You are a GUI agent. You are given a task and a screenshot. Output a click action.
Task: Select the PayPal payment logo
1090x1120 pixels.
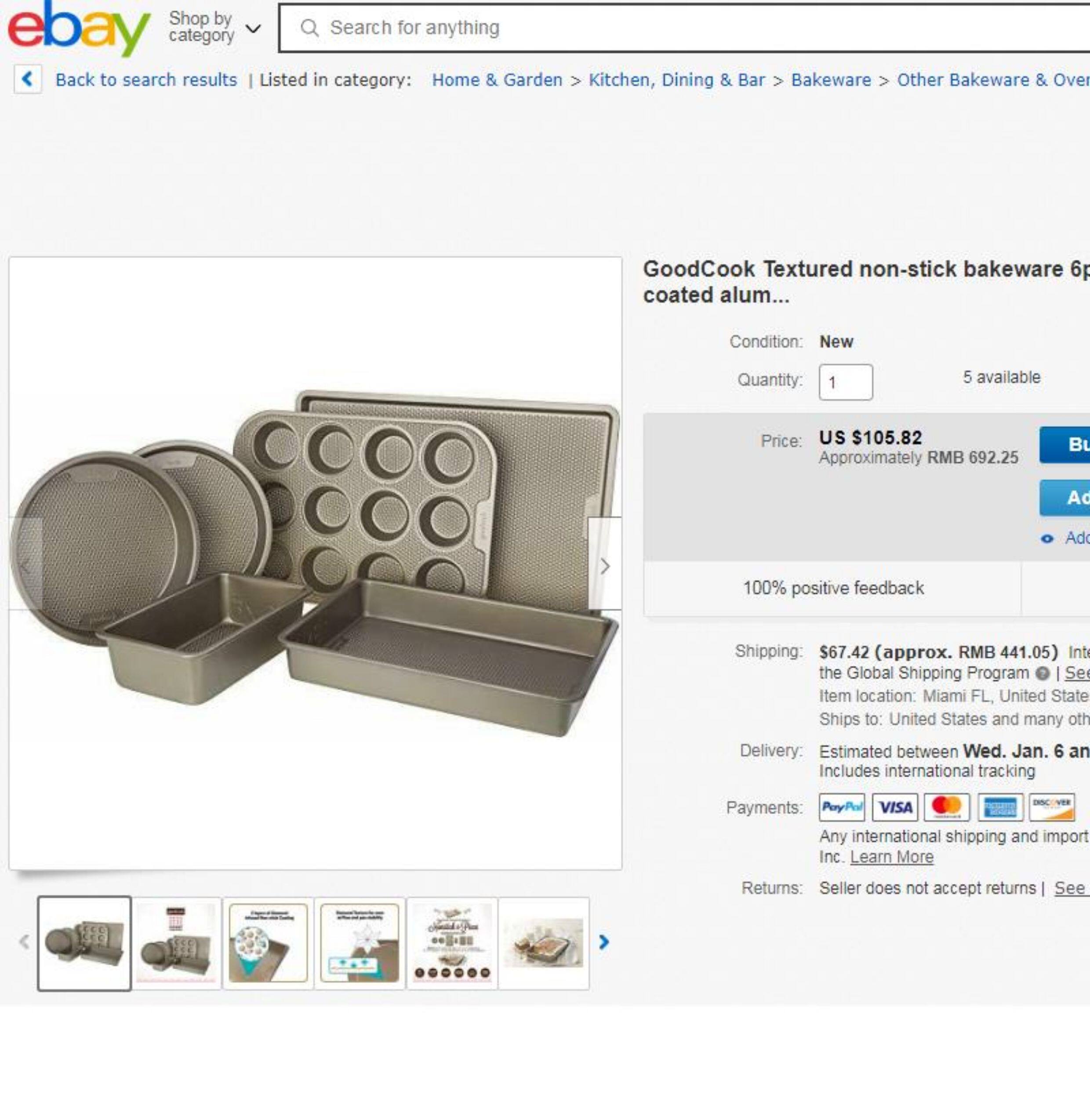(x=842, y=807)
